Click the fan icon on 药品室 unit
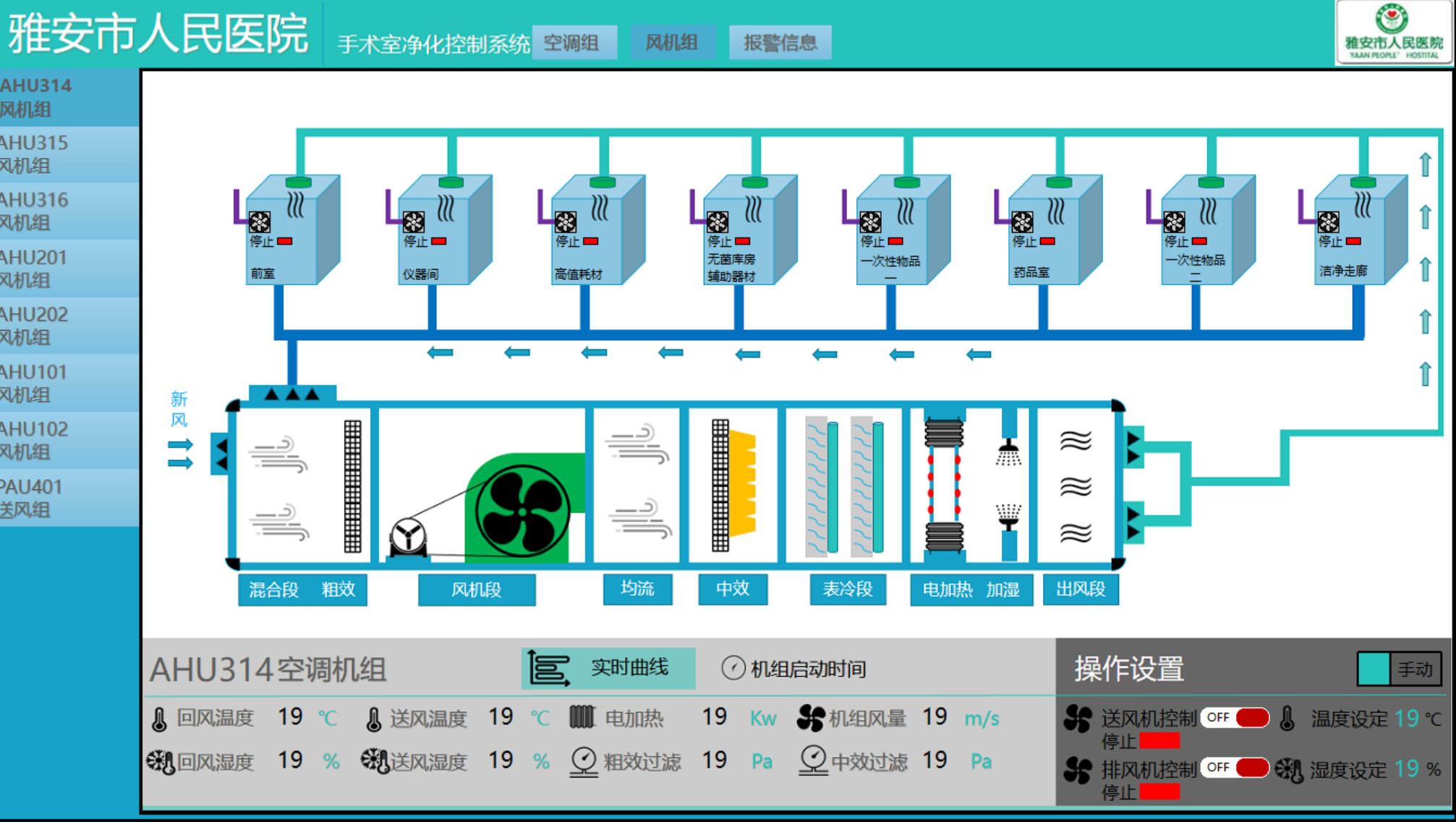The width and height of the screenshot is (1456, 822). point(1022,221)
